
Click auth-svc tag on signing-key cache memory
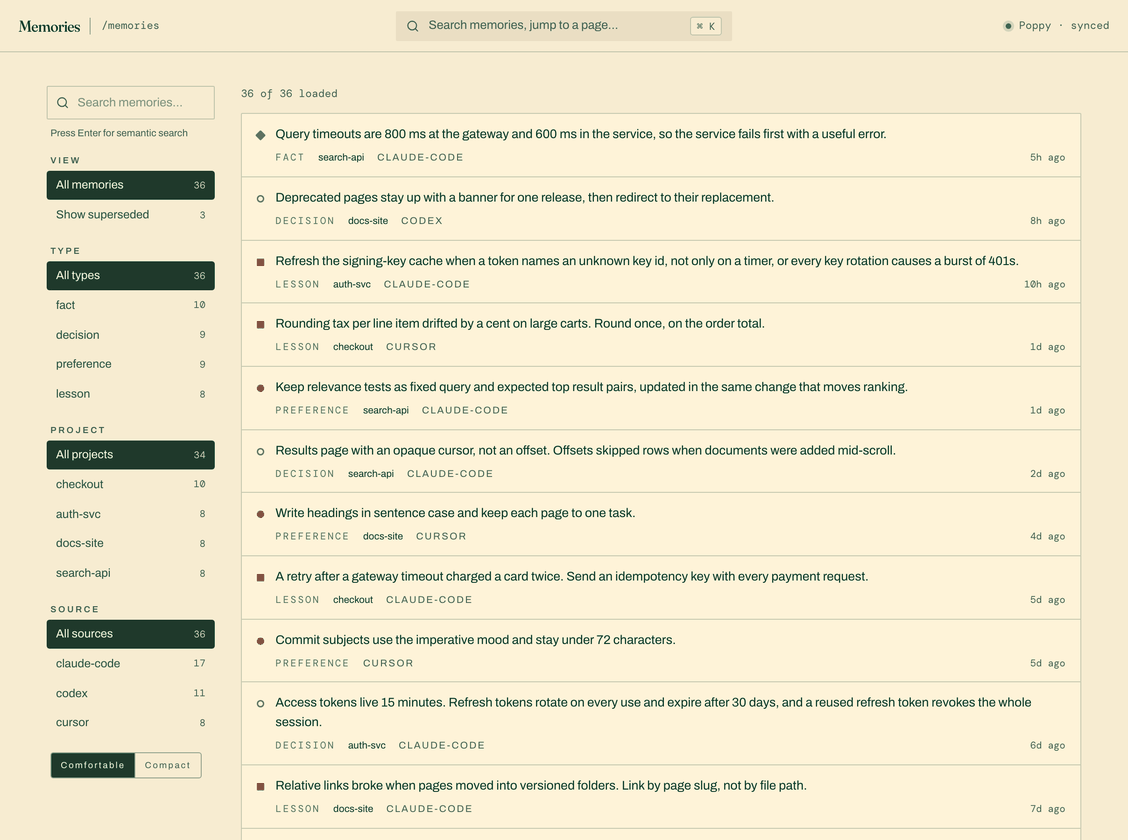(x=352, y=284)
